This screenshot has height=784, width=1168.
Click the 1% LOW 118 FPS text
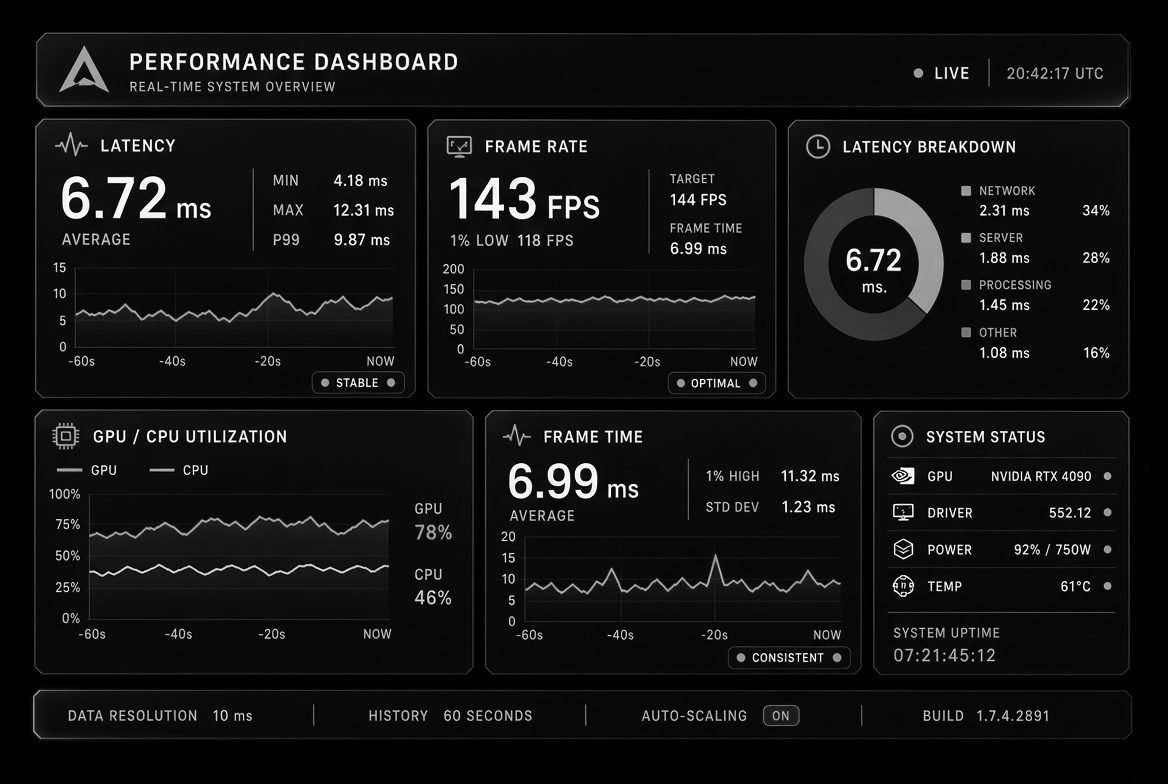[512, 241]
